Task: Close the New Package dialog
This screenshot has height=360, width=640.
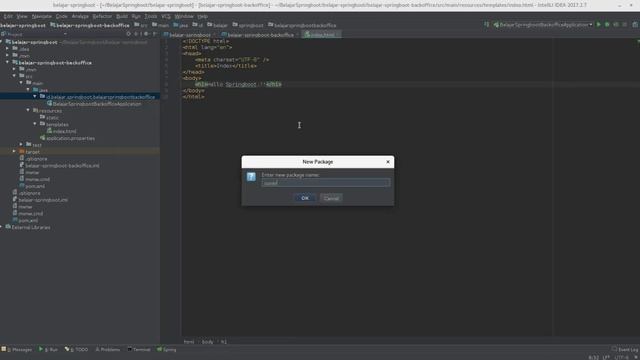Action: tap(388, 162)
